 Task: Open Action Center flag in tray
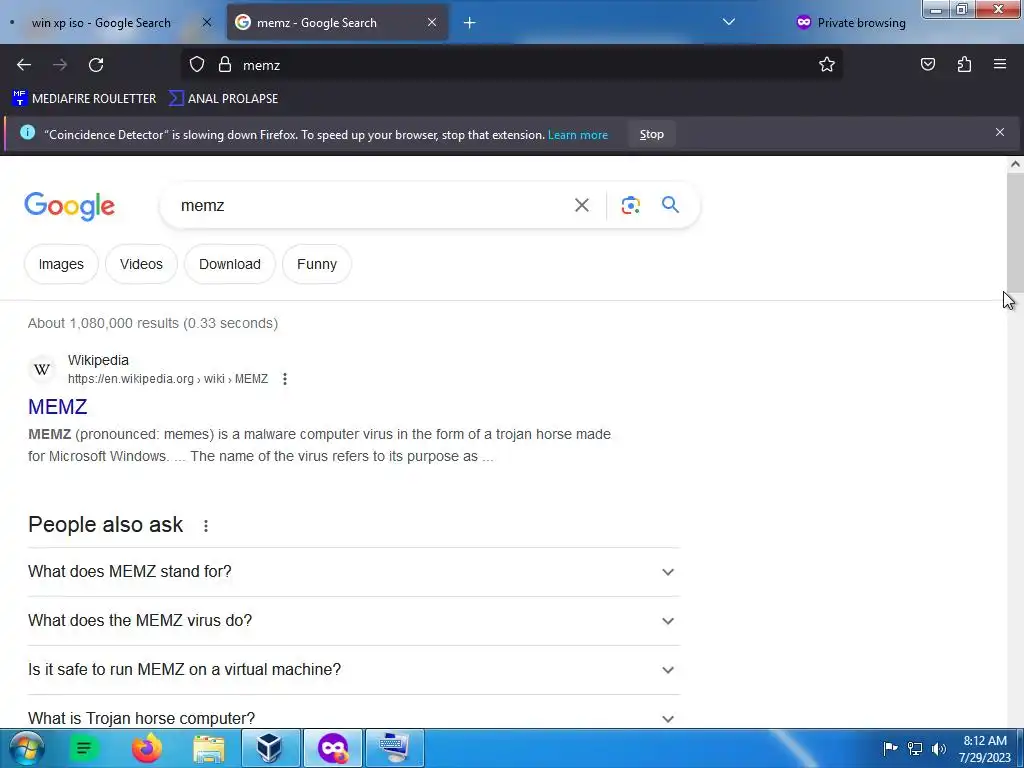coord(890,748)
